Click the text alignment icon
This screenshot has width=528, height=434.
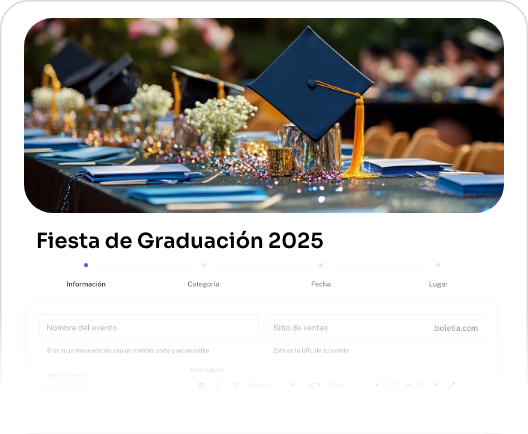(422, 385)
